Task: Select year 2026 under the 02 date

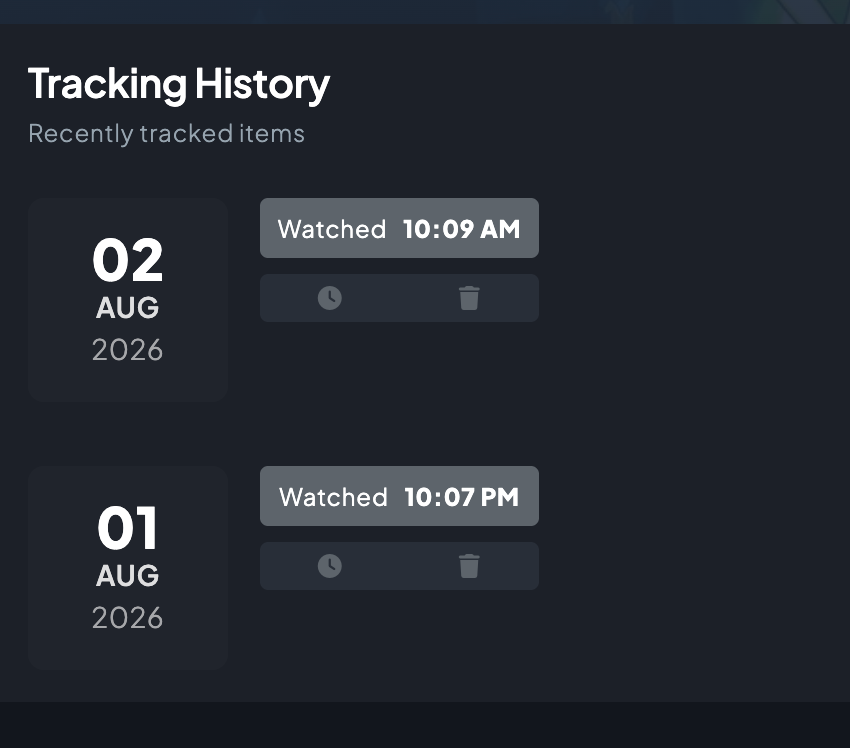Action: [x=127, y=350]
